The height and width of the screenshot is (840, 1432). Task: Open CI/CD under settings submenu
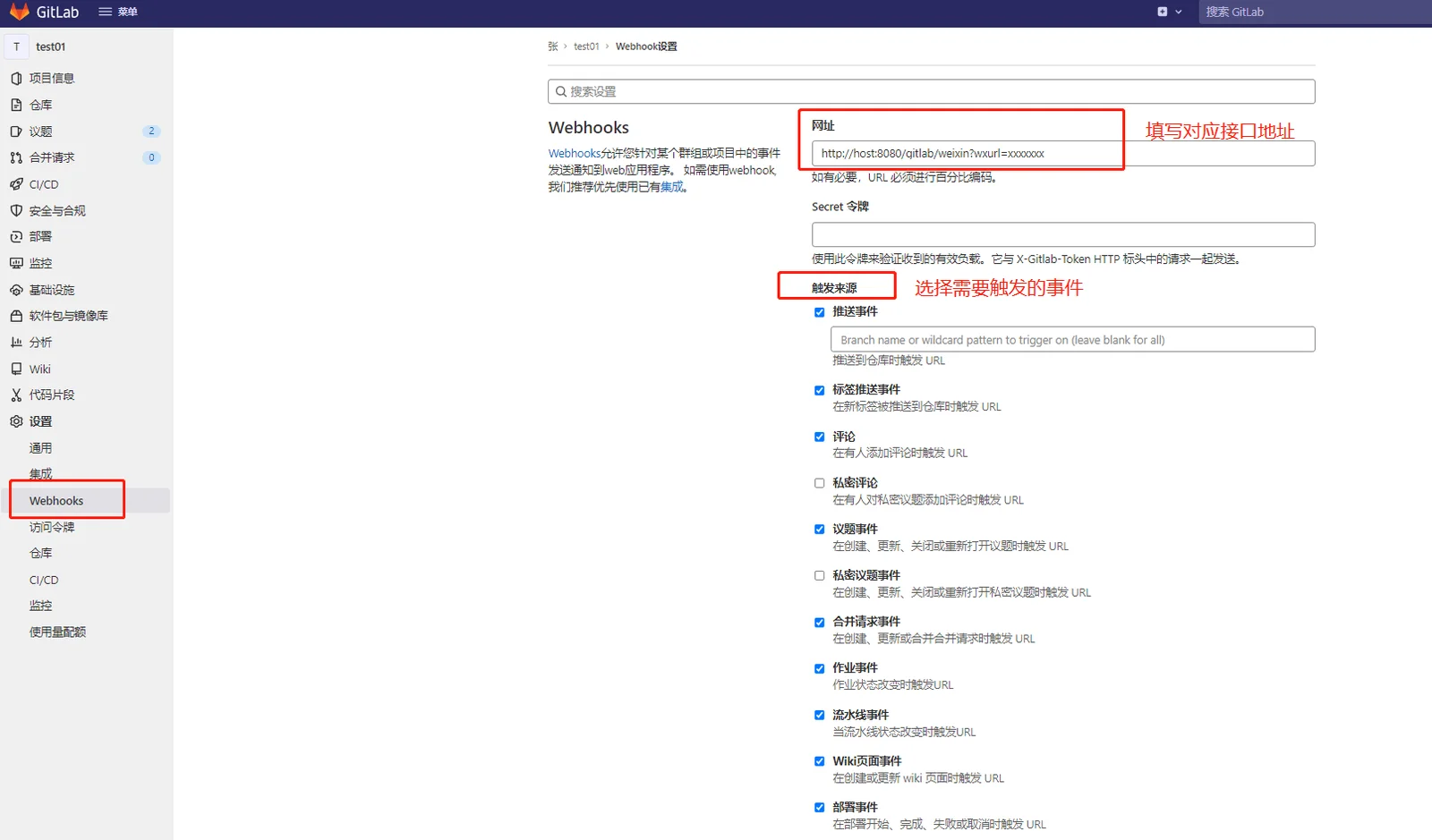(44, 580)
